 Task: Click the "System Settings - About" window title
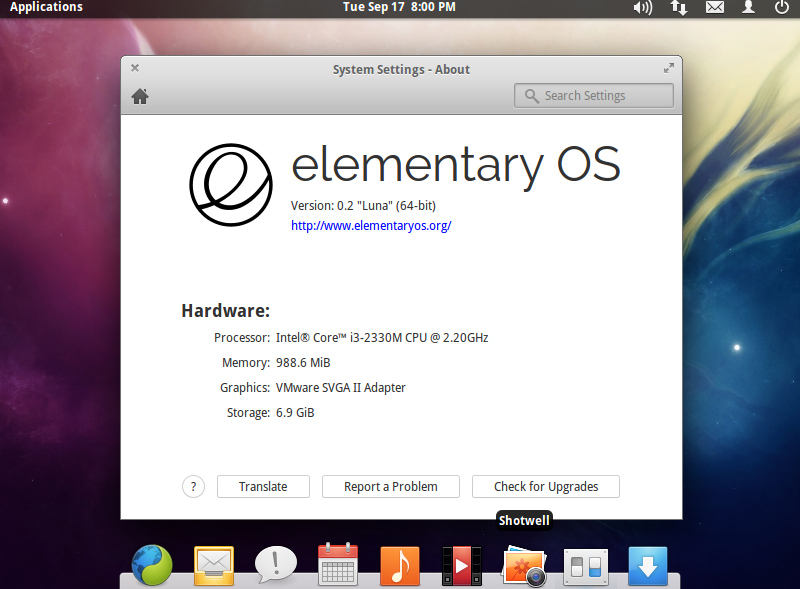[402, 69]
